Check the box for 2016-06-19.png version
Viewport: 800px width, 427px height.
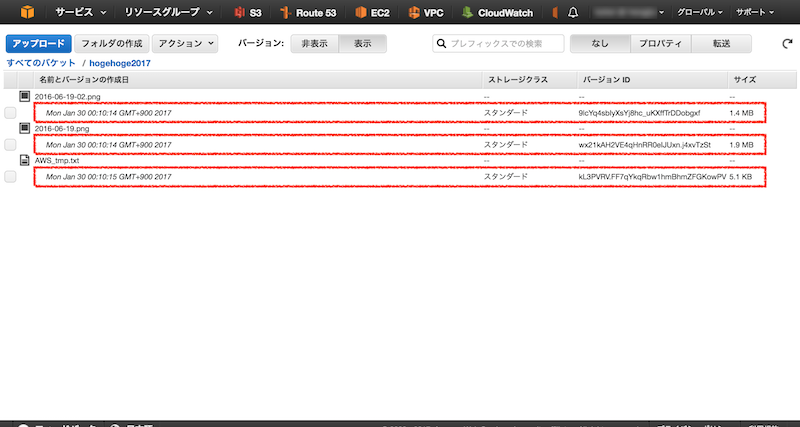coord(10,145)
